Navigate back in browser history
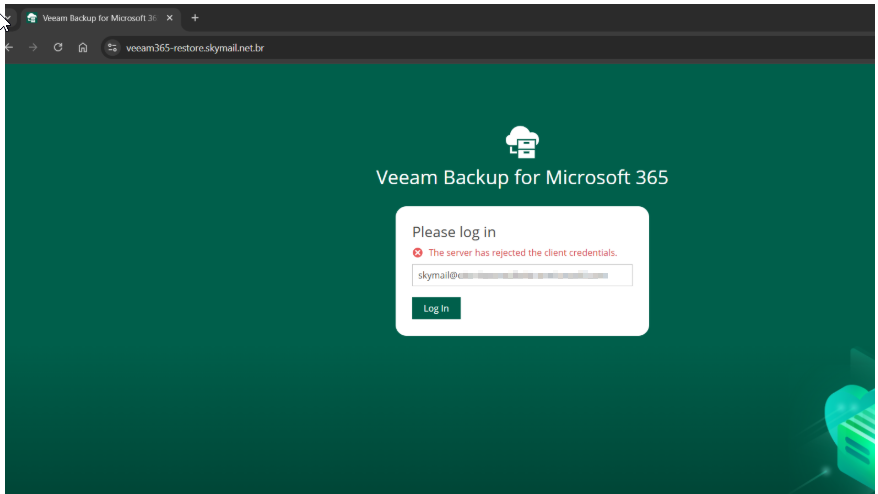Viewport: 878px width, 494px height. [x=9, y=47]
